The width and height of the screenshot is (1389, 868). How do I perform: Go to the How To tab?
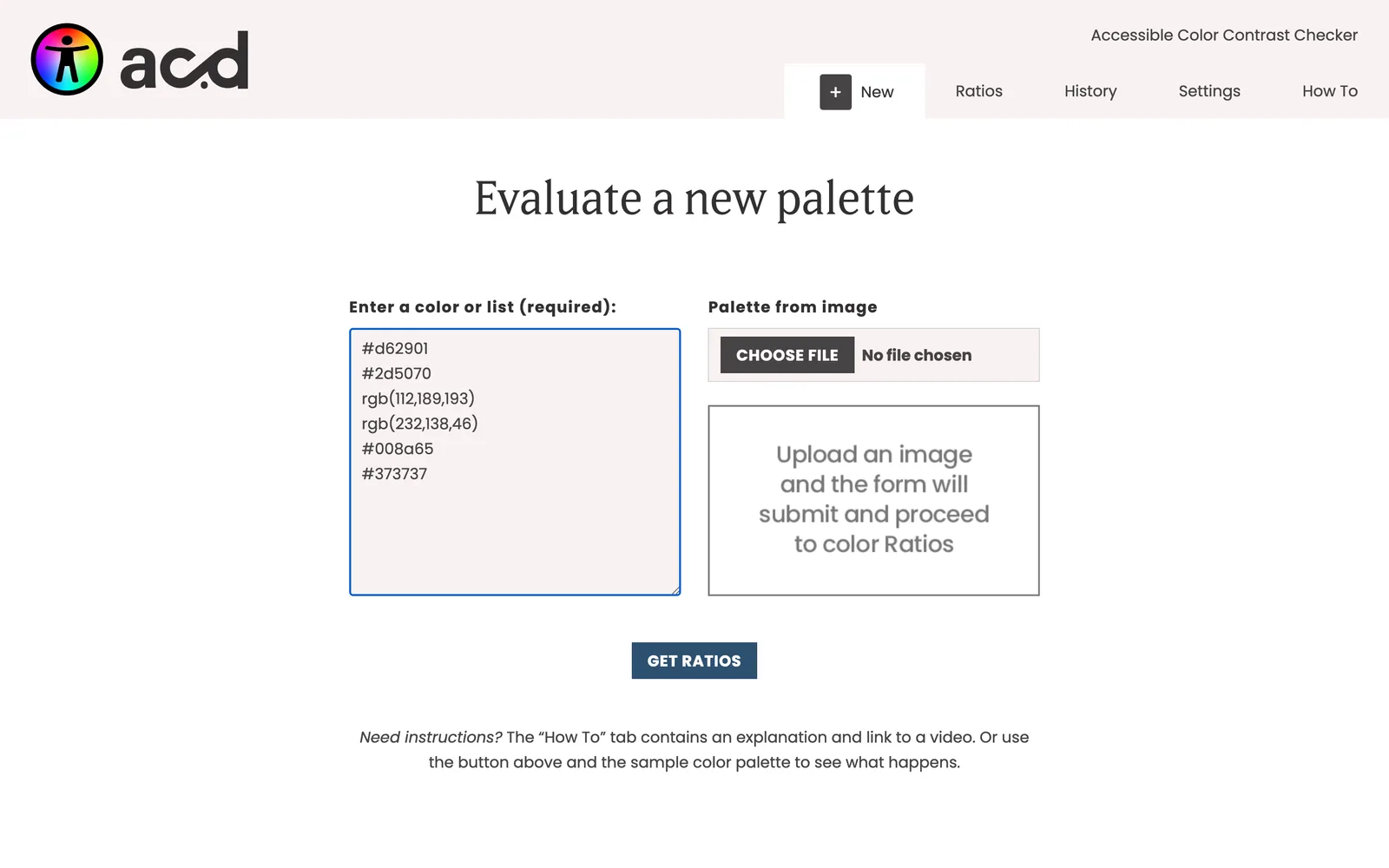[1330, 91]
